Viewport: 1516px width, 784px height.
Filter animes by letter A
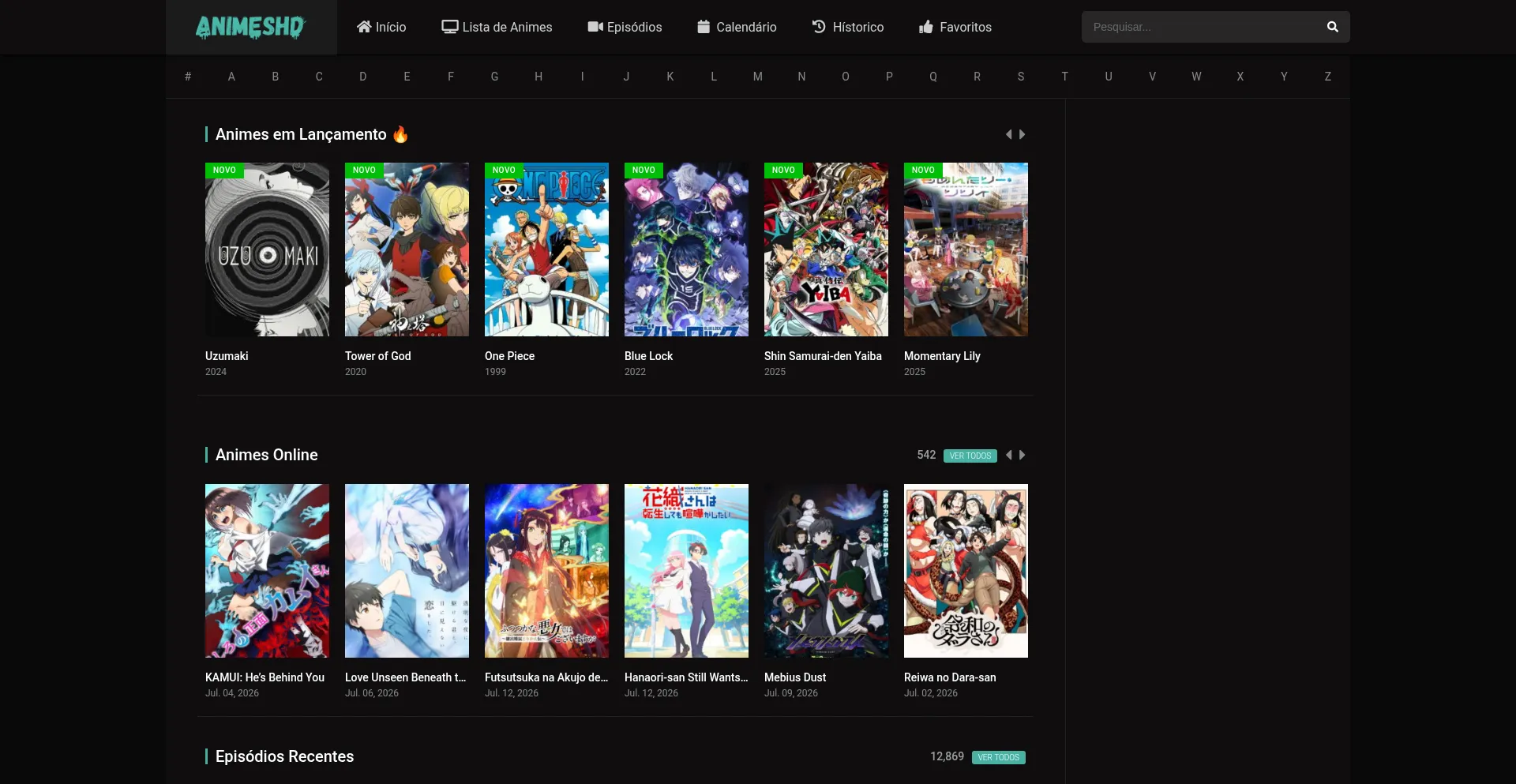(x=231, y=77)
